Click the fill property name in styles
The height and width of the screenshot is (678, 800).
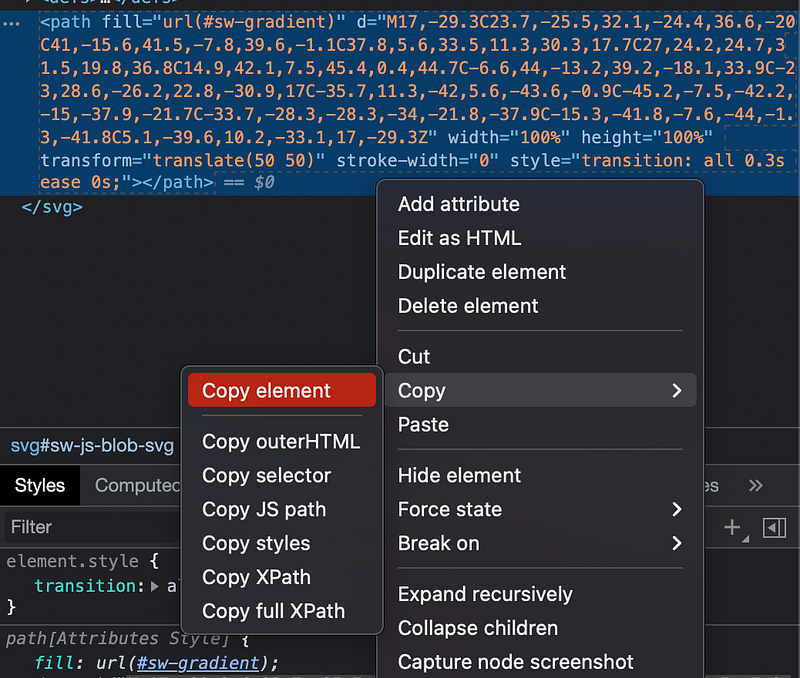coord(54,663)
